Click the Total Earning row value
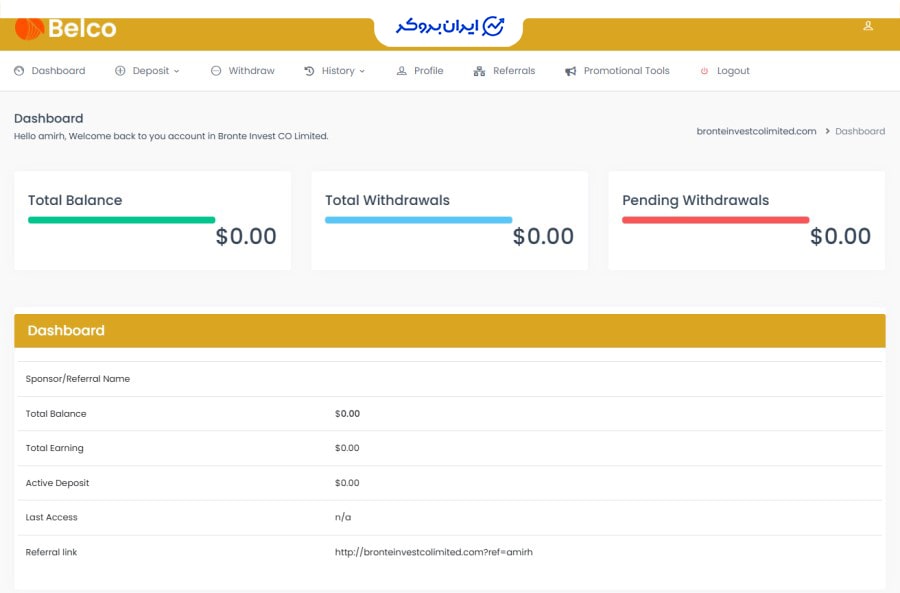900x593 pixels. [x=346, y=448]
